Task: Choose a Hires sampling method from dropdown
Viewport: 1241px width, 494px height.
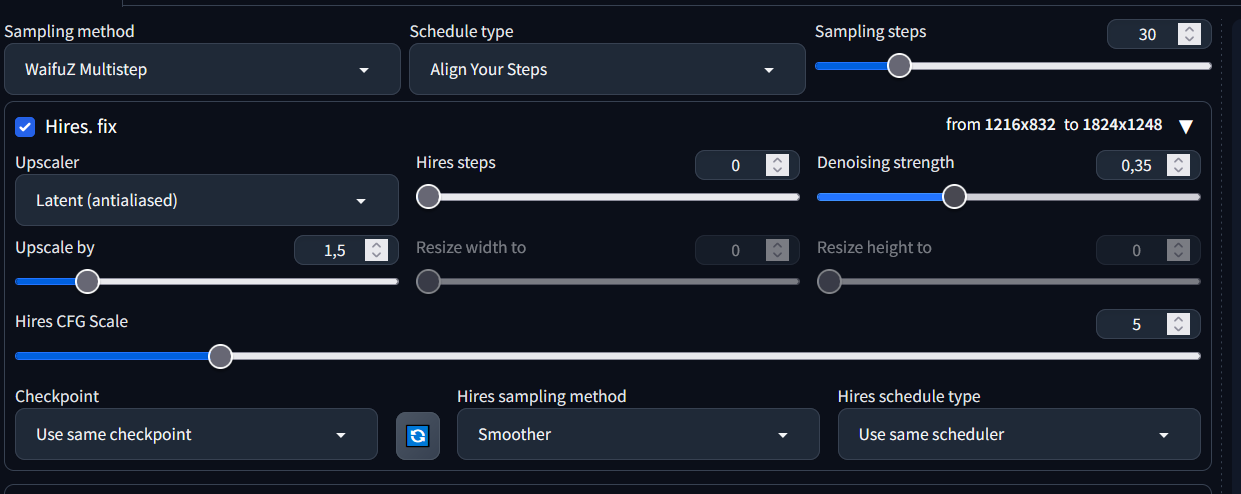Action: [638, 434]
